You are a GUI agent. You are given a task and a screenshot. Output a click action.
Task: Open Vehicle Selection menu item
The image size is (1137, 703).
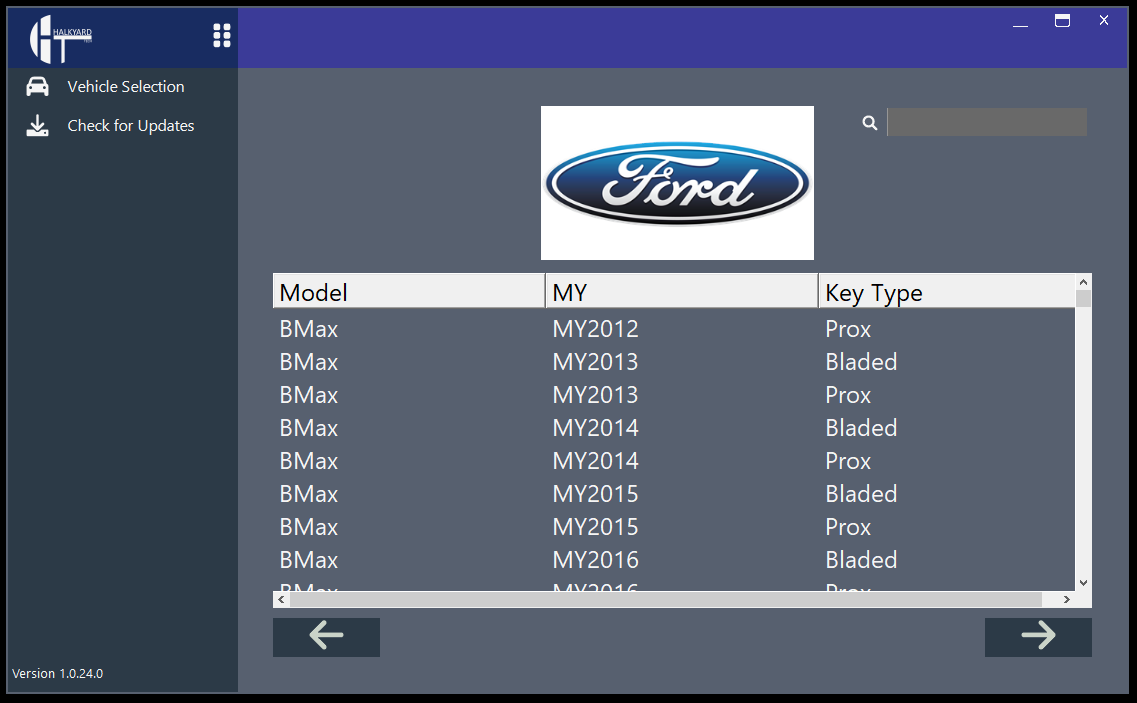(125, 87)
